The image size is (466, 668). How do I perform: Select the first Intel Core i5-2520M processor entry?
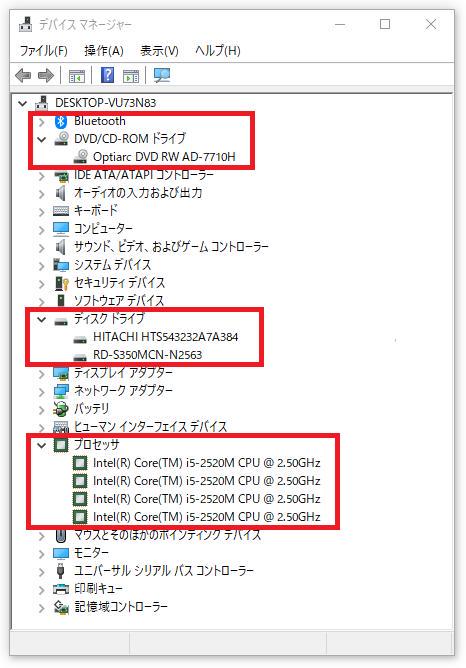207,463
